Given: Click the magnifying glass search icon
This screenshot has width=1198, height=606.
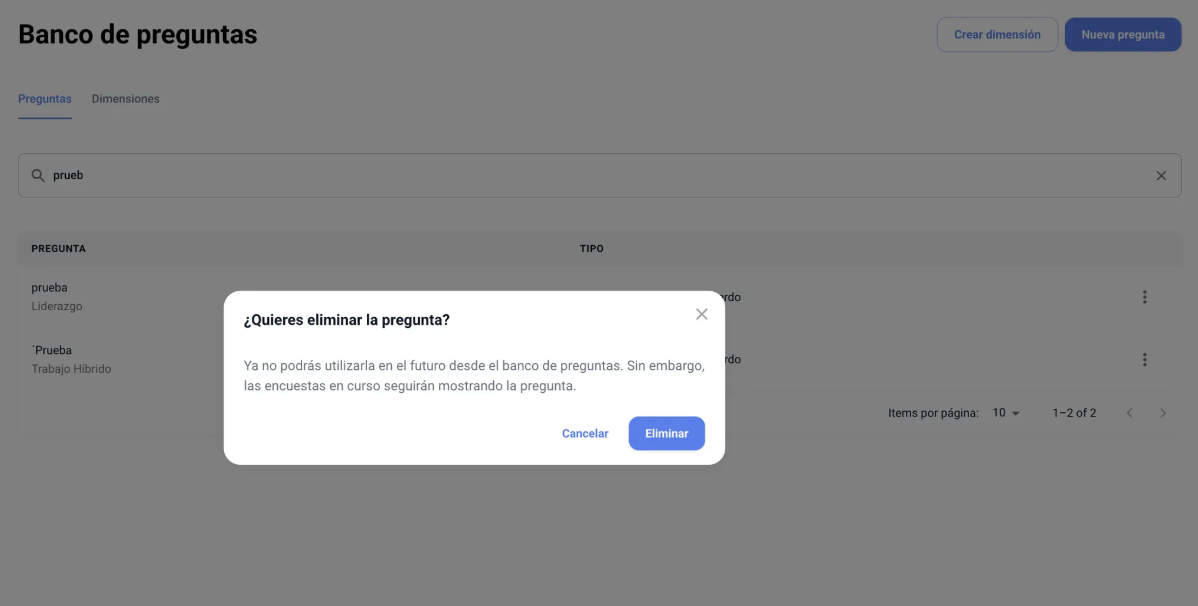Looking at the screenshot, I should (x=38, y=176).
